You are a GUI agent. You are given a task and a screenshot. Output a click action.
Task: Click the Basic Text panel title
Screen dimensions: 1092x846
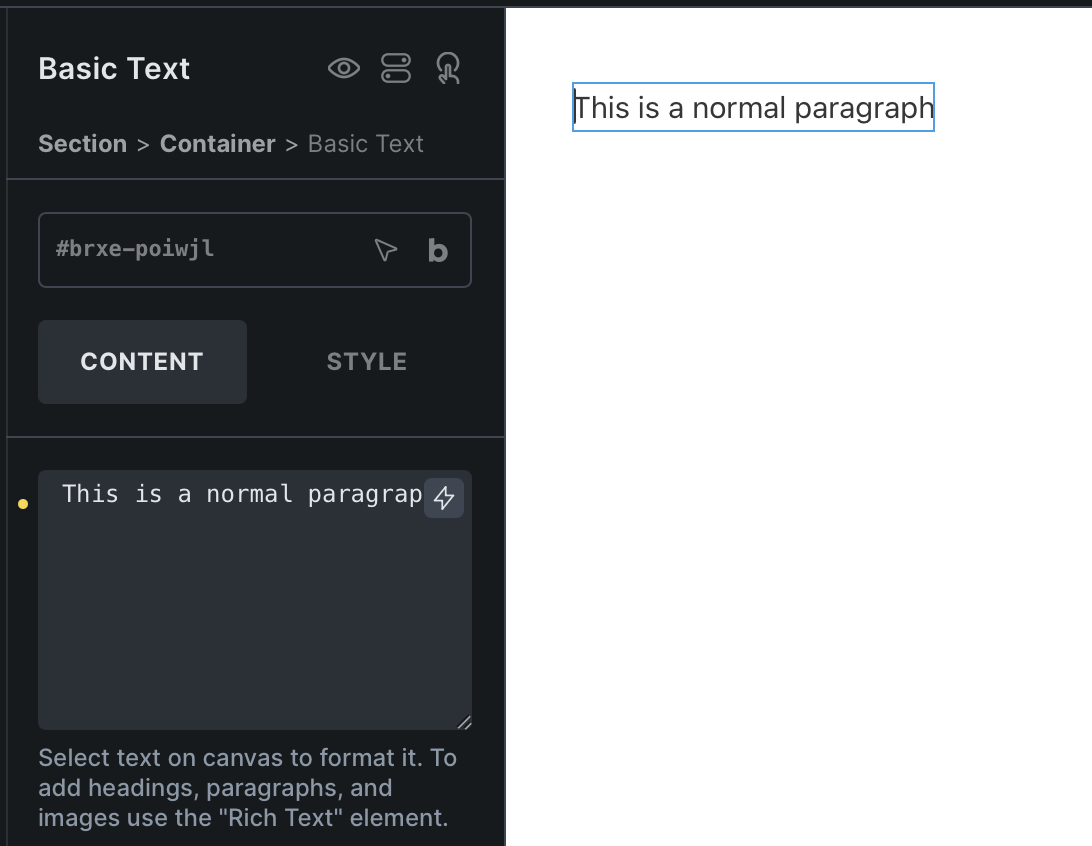click(x=114, y=69)
